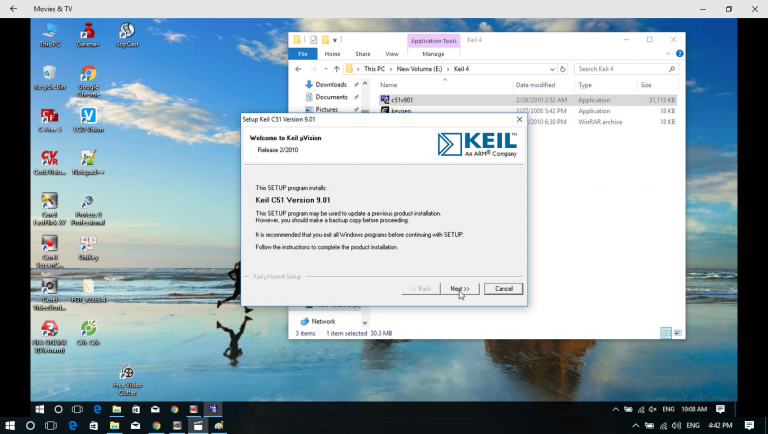Sort by Date modified column header
The width and height of the screenshot is (768, 434).
[535, 85]
